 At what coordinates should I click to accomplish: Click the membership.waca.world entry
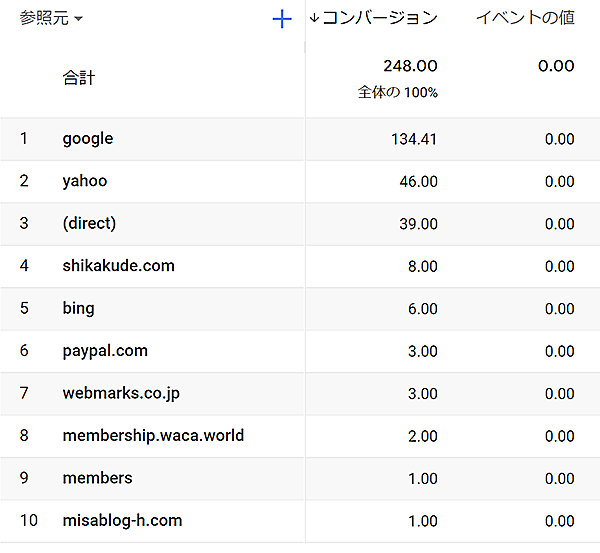click(x=153, y=436)
